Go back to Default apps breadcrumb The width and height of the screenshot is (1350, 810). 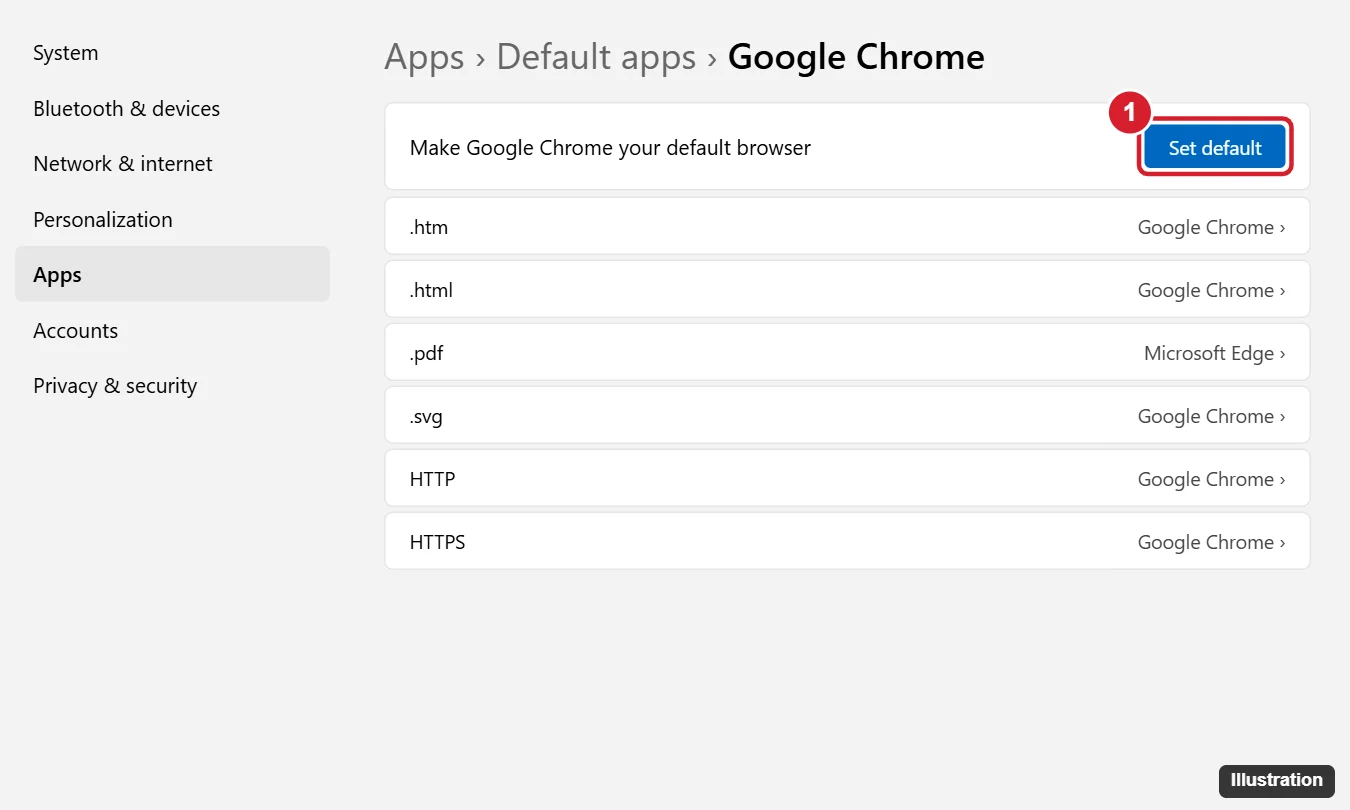(x=596, y=57)
